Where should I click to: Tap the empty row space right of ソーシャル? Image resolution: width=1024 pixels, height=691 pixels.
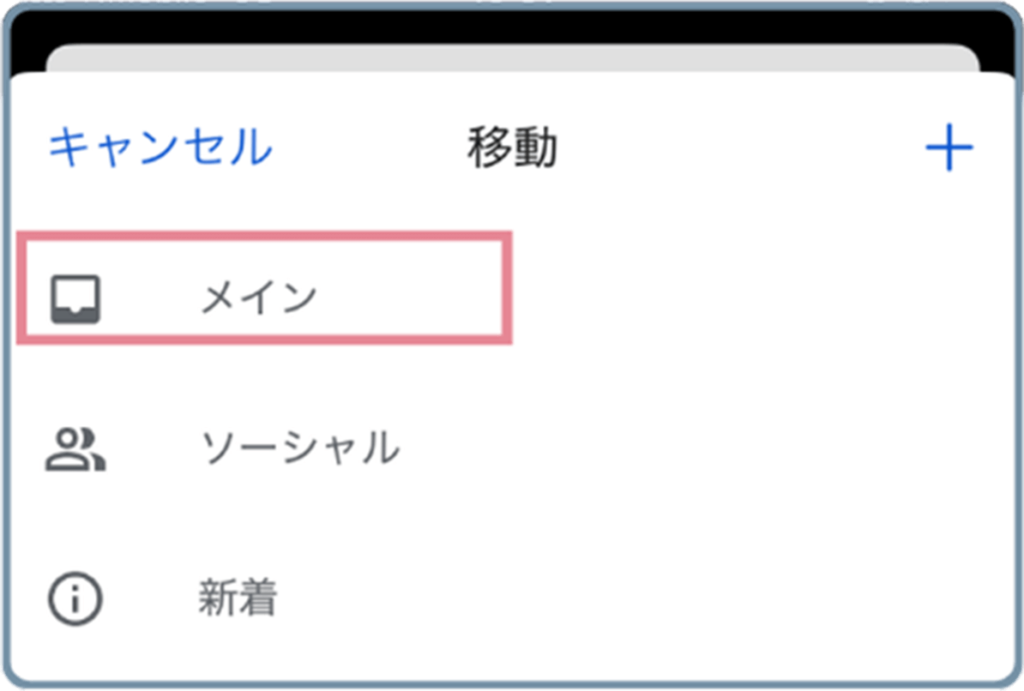pyautogui.click(x=705, y=449)
